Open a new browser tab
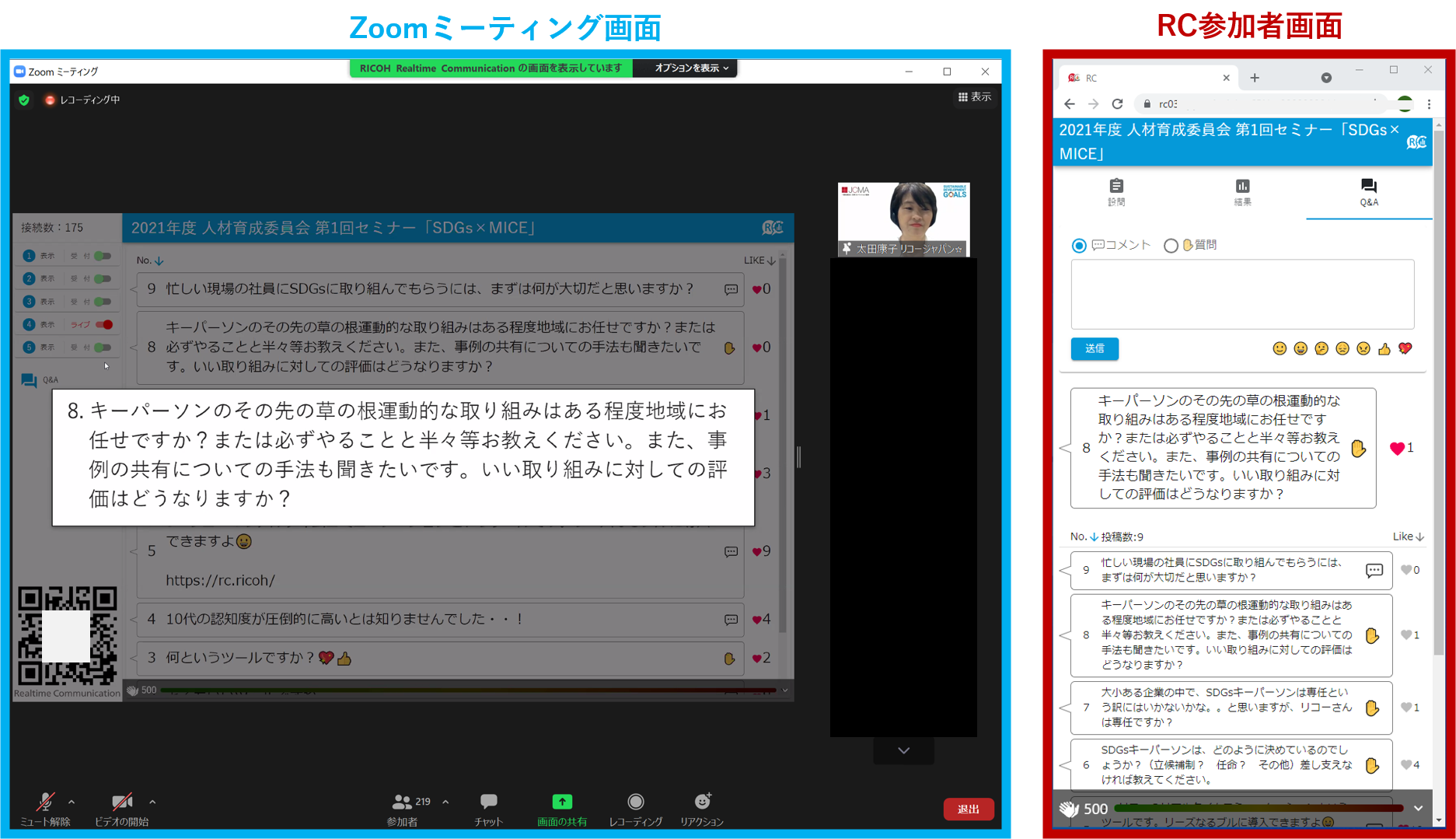The image size is (1456, 839). point(1255,78)
